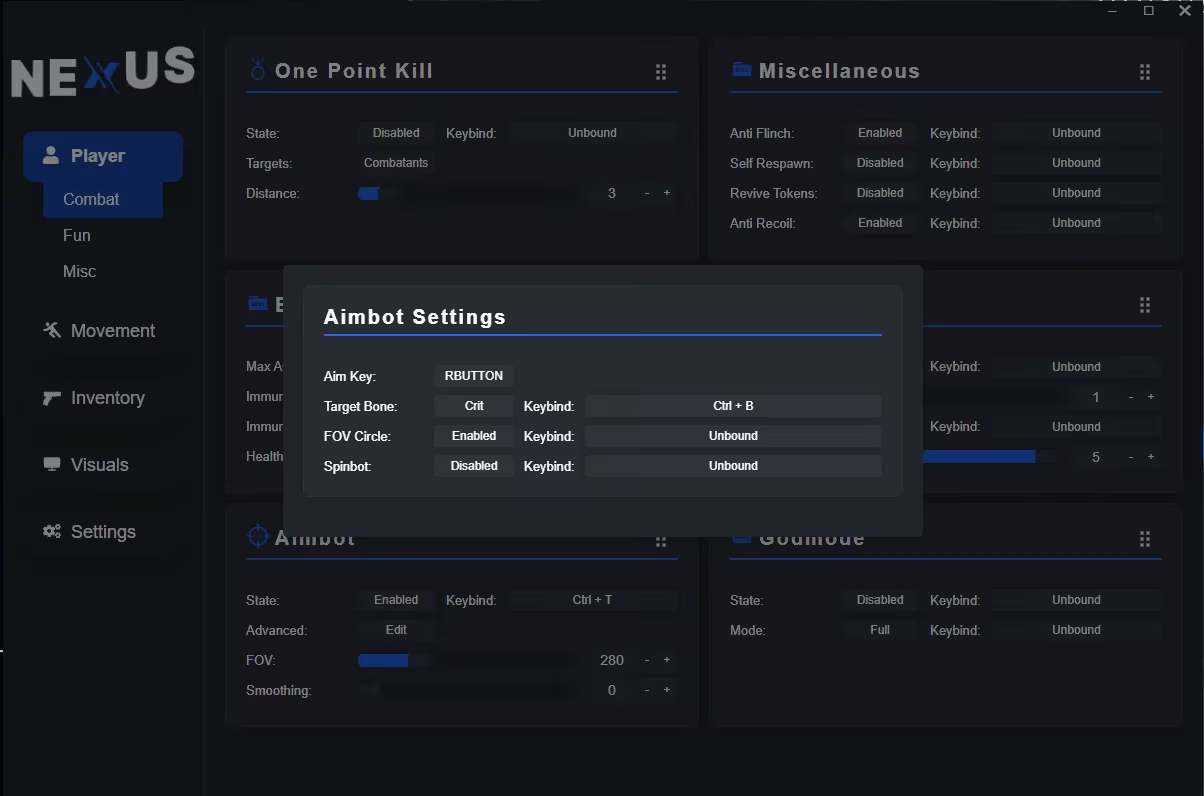Toggle FOV Circle Enabled state
Viewport: 1204px width, 796px height.
pyautogui.click(x=474, y=436)
